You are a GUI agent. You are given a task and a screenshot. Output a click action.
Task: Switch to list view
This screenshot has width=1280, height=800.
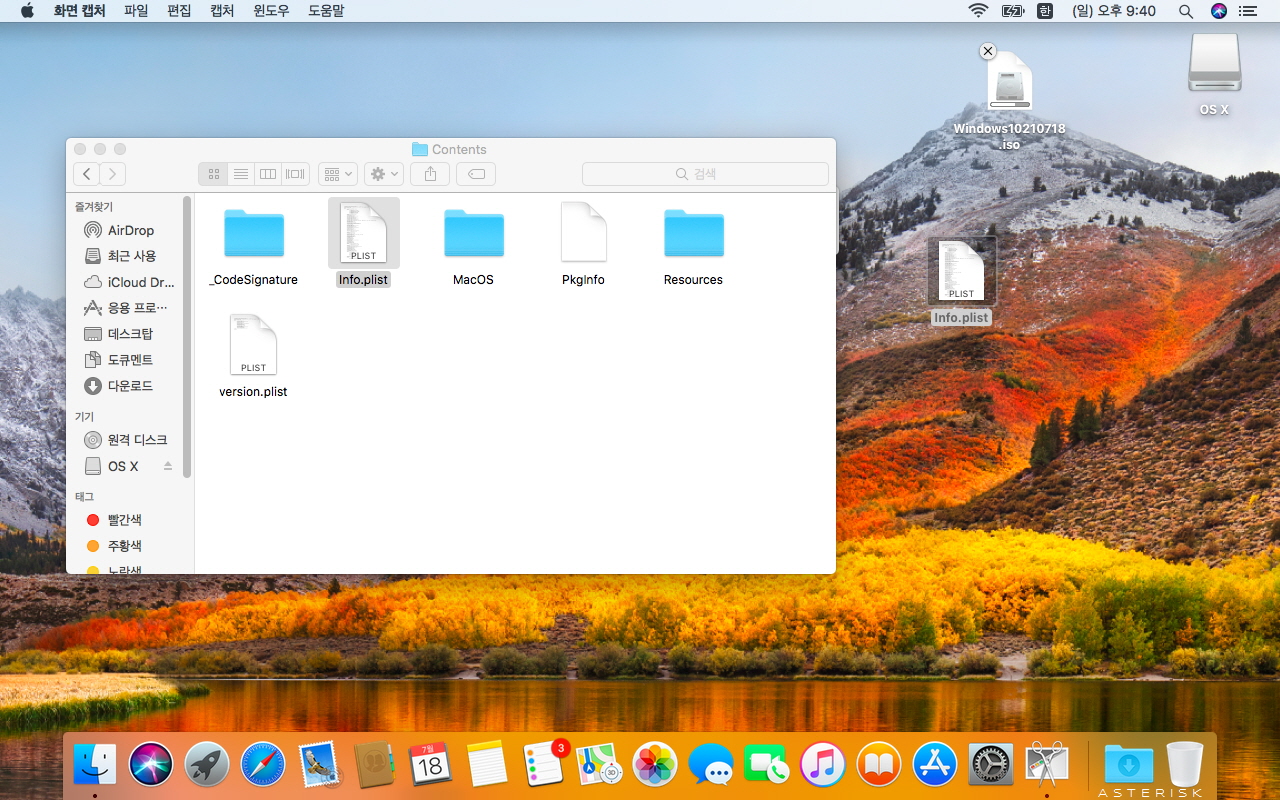click(x=241, y=174)
